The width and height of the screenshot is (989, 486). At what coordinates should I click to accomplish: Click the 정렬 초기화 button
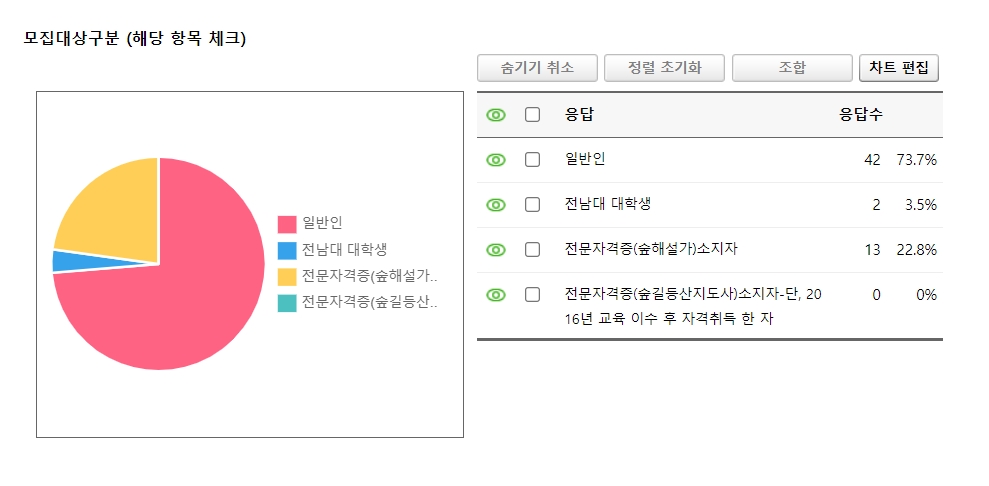click(x=664, y=68)
